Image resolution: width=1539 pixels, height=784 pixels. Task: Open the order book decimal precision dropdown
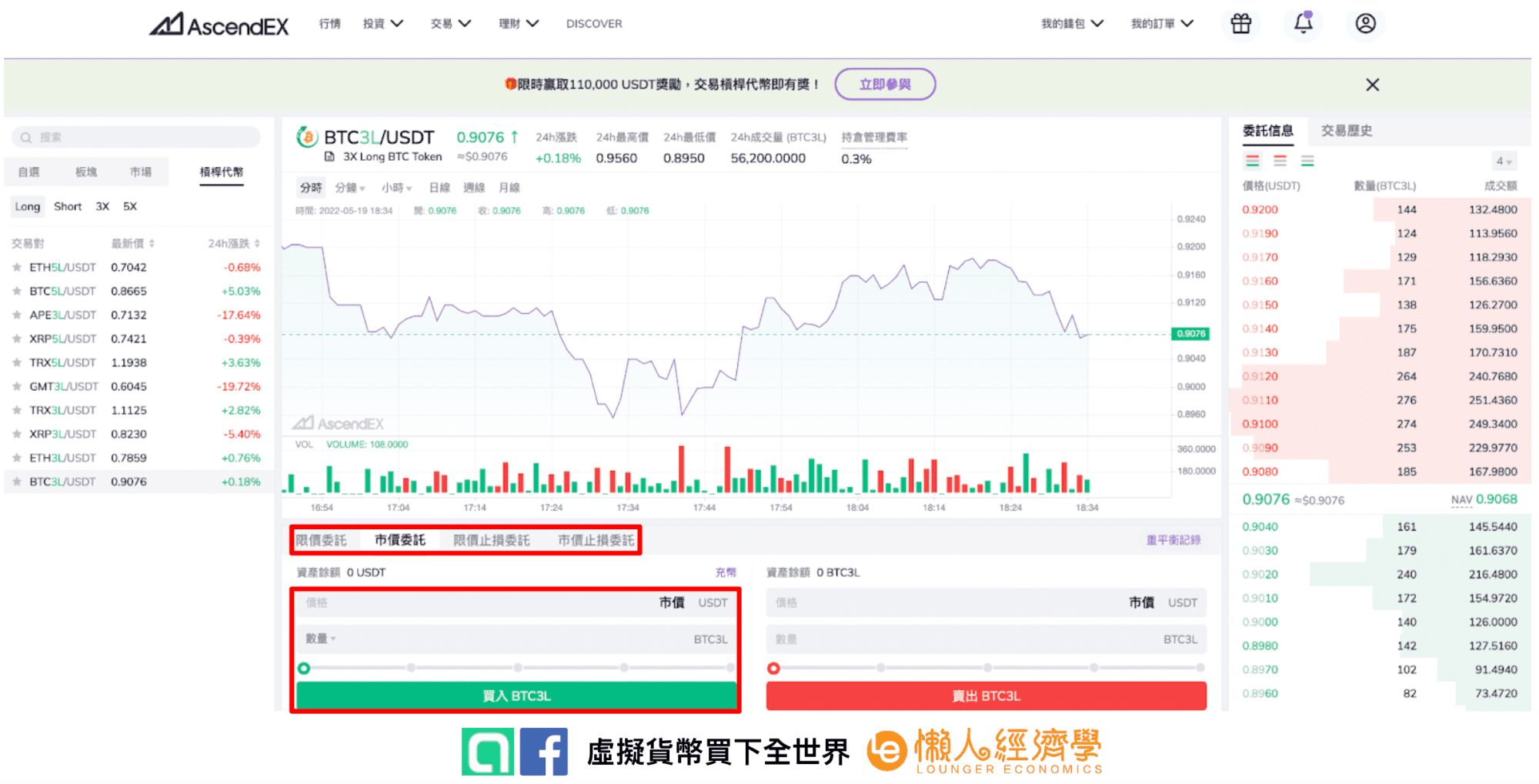1504,161
